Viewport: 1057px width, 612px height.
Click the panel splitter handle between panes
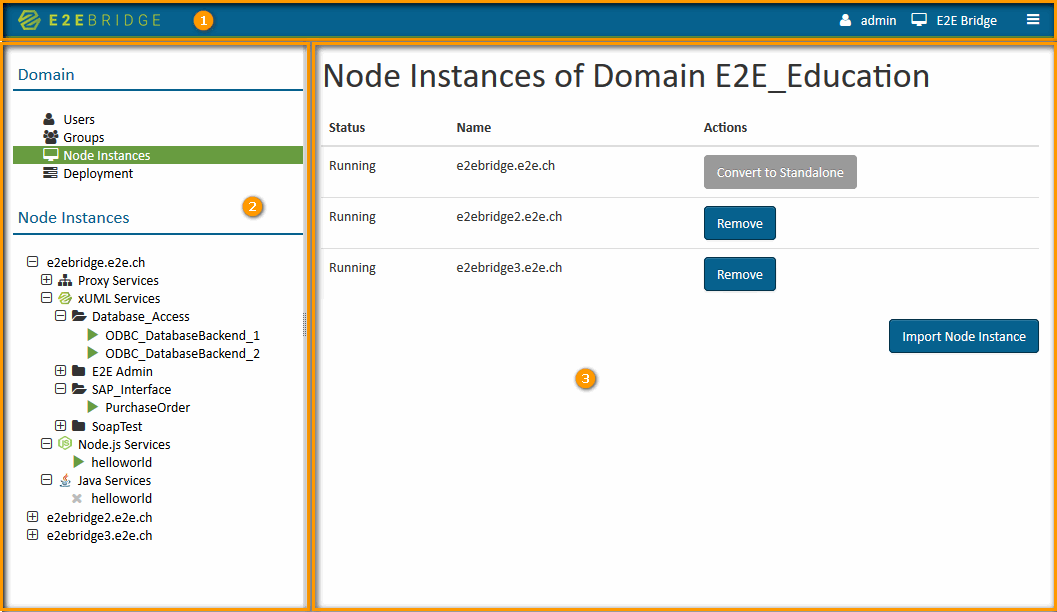[x=305, y=323]
